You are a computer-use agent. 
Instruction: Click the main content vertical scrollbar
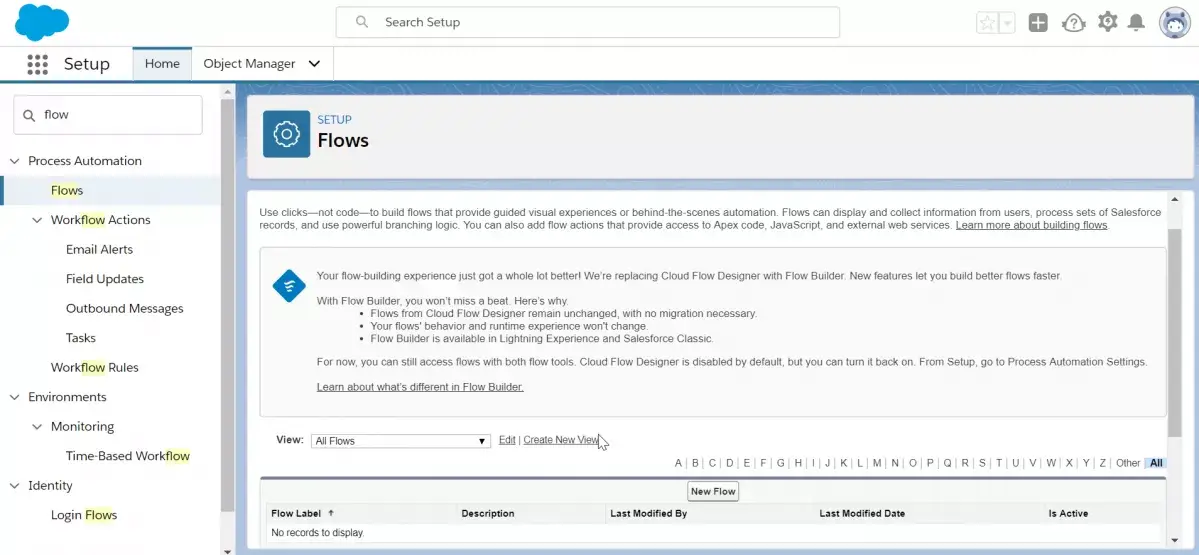click(x=1175, y=333)
